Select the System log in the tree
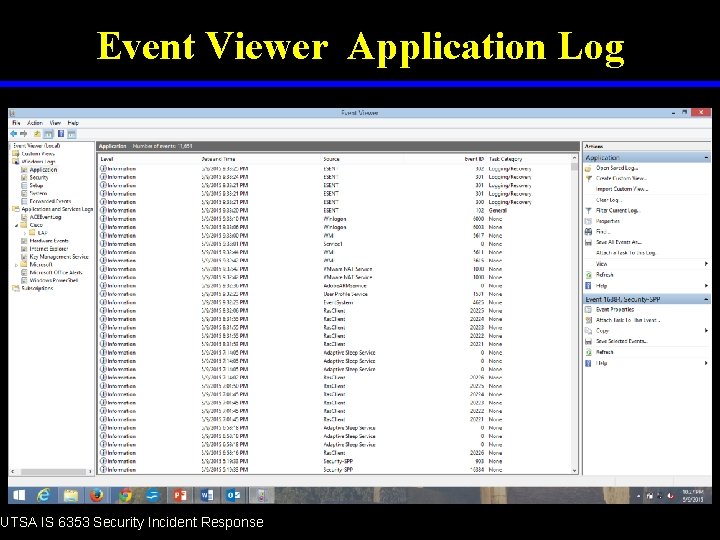720x540 pixels. point(38,193)
